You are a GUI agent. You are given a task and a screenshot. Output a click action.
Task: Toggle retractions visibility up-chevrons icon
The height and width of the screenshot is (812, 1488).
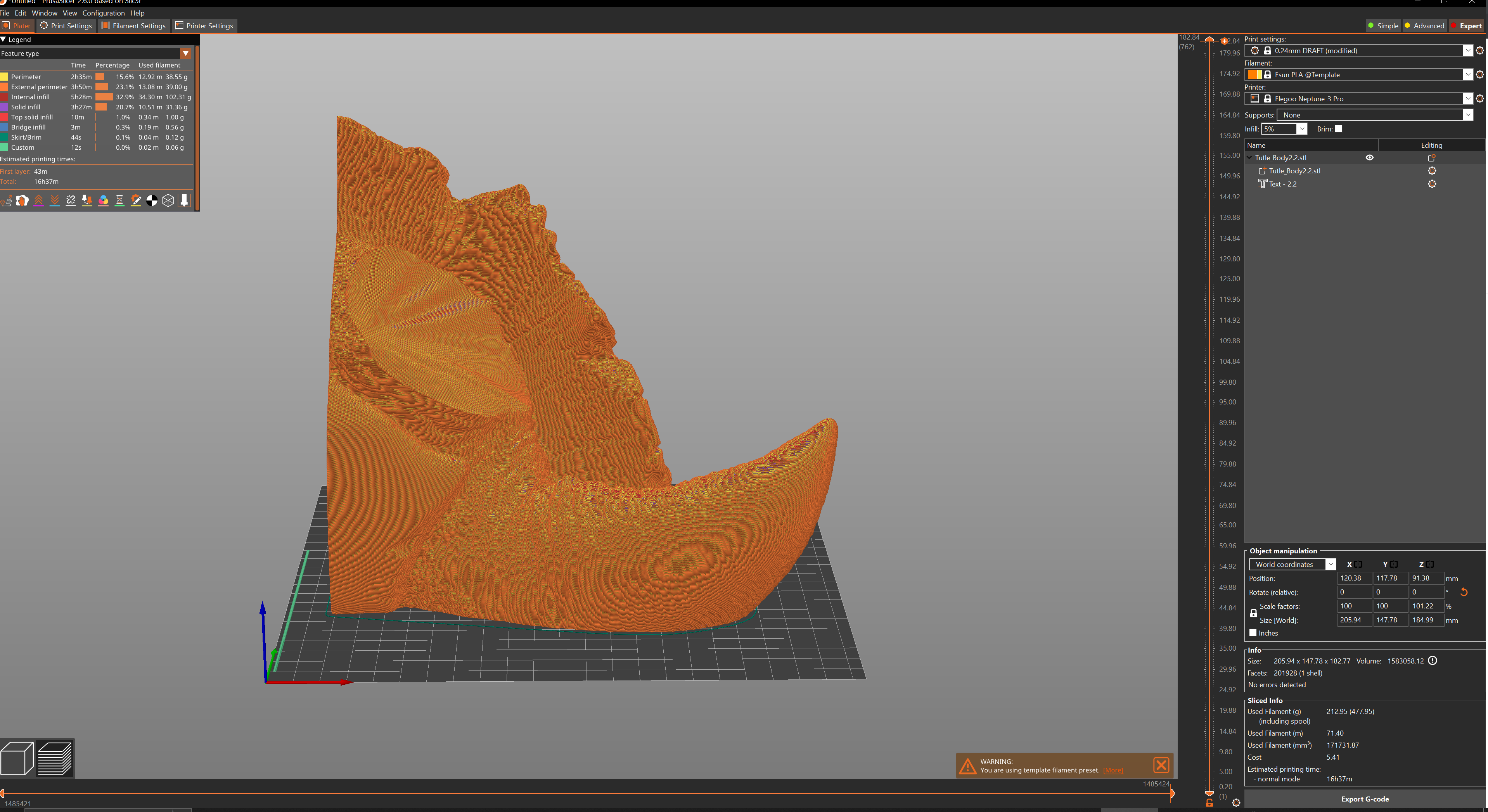(39, 200)
